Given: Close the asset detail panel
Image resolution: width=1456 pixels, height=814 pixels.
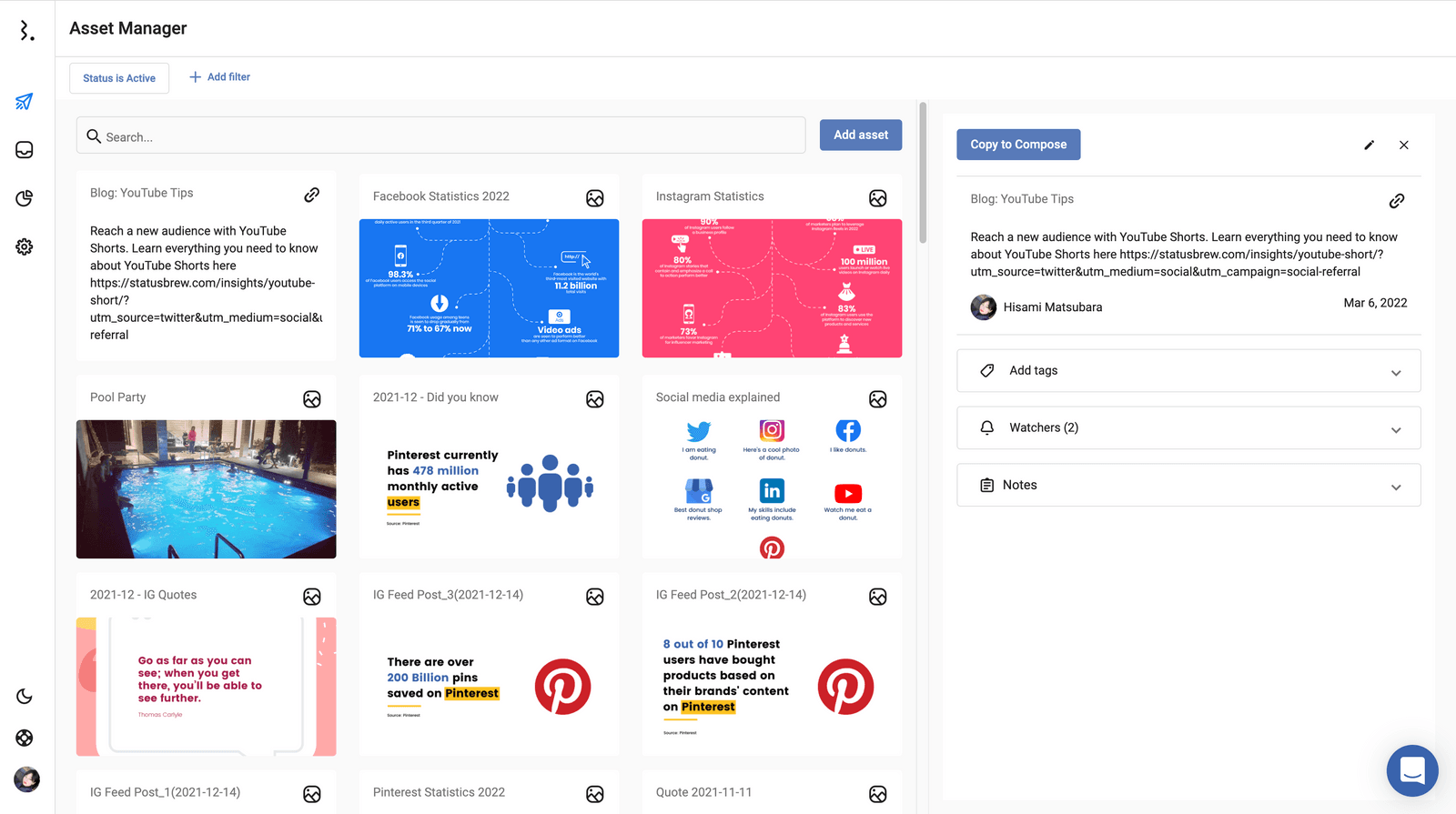Looking at the screenshot, I should click(1404, 146).
